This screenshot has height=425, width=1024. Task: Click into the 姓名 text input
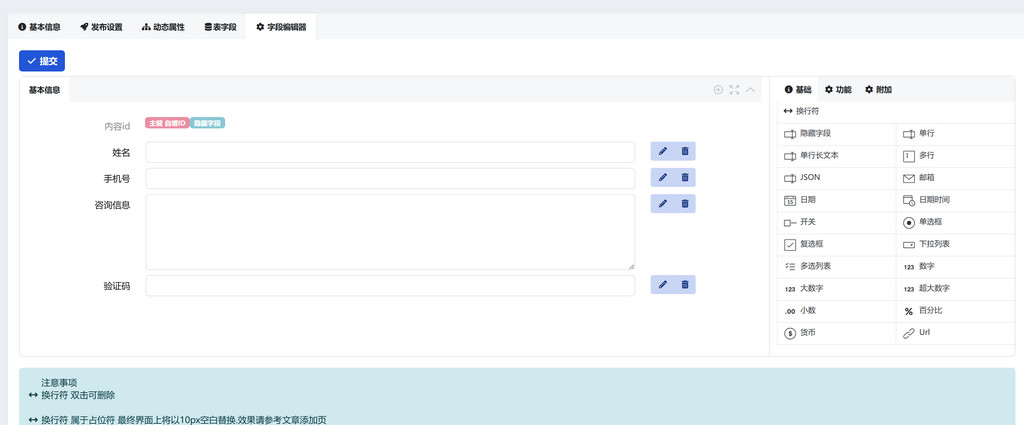390,152
